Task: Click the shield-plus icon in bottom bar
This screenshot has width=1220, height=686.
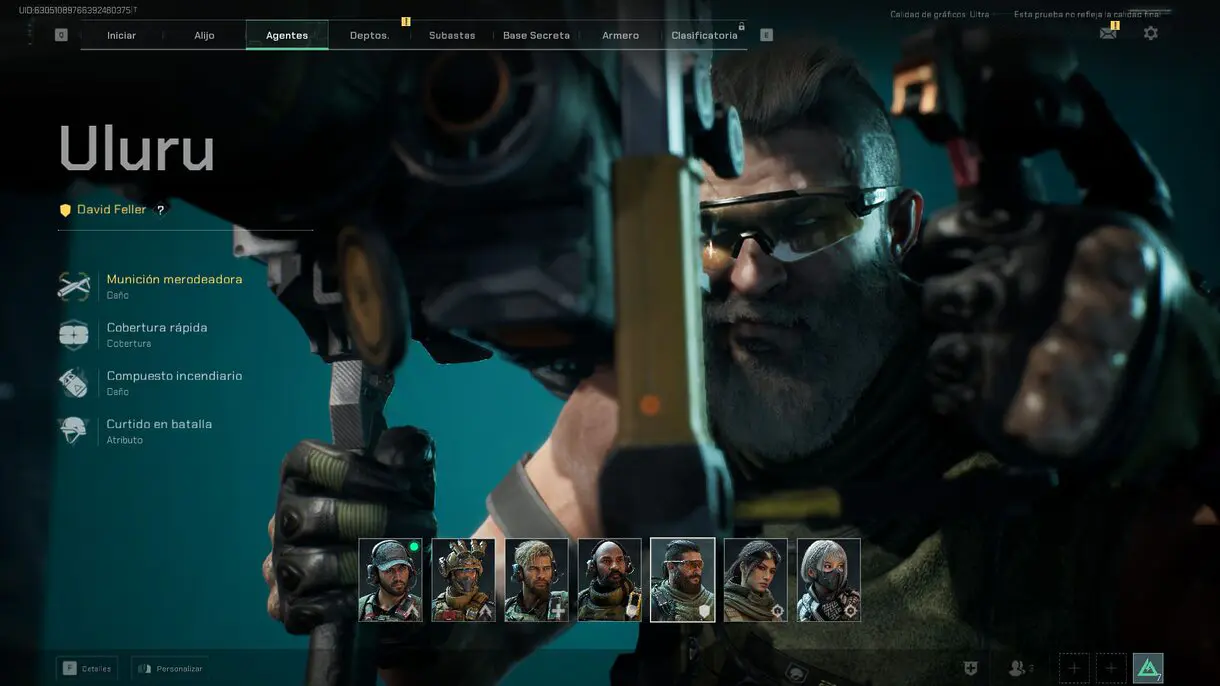Action: coord(970,668)
